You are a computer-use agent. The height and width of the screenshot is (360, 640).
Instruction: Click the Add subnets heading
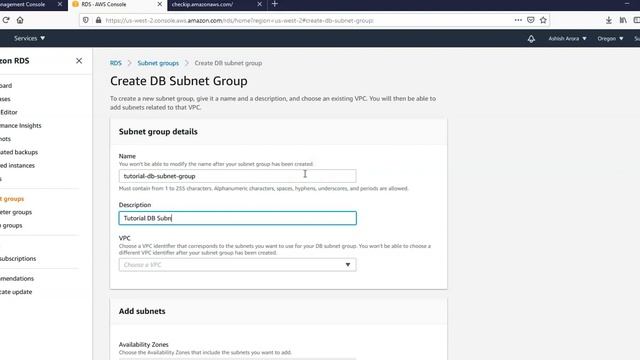(x=142, y=311)
